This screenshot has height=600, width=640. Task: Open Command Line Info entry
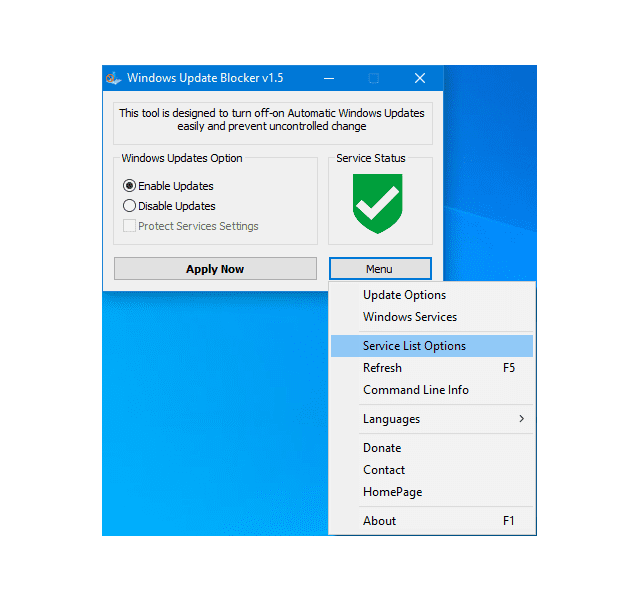pos(432,390)
